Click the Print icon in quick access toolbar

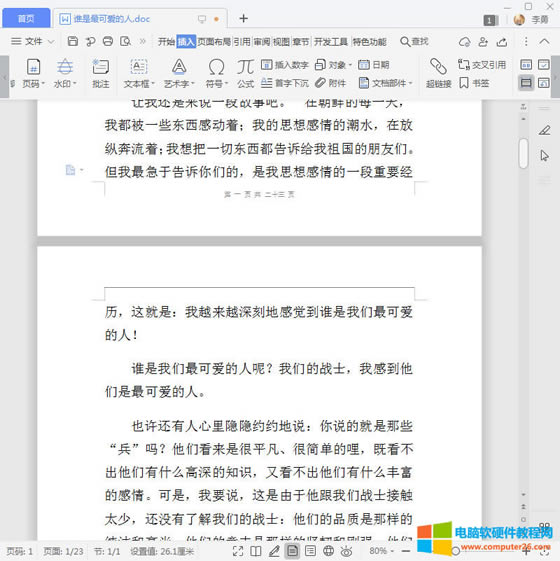point(108,42)
